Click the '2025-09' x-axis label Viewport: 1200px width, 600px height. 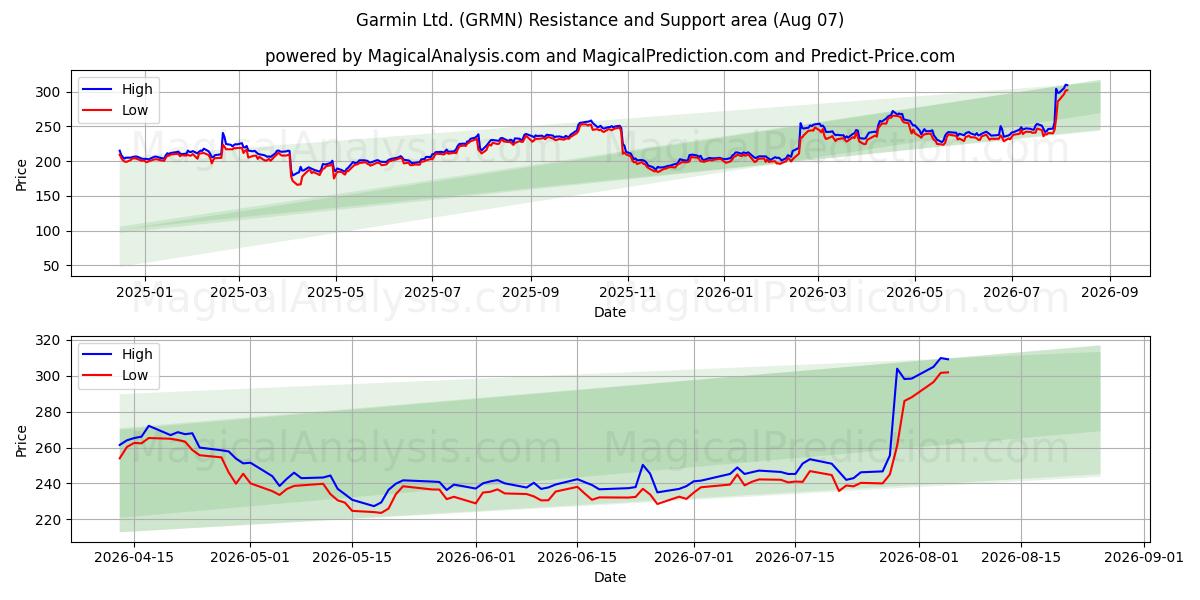tap(530, 293)
